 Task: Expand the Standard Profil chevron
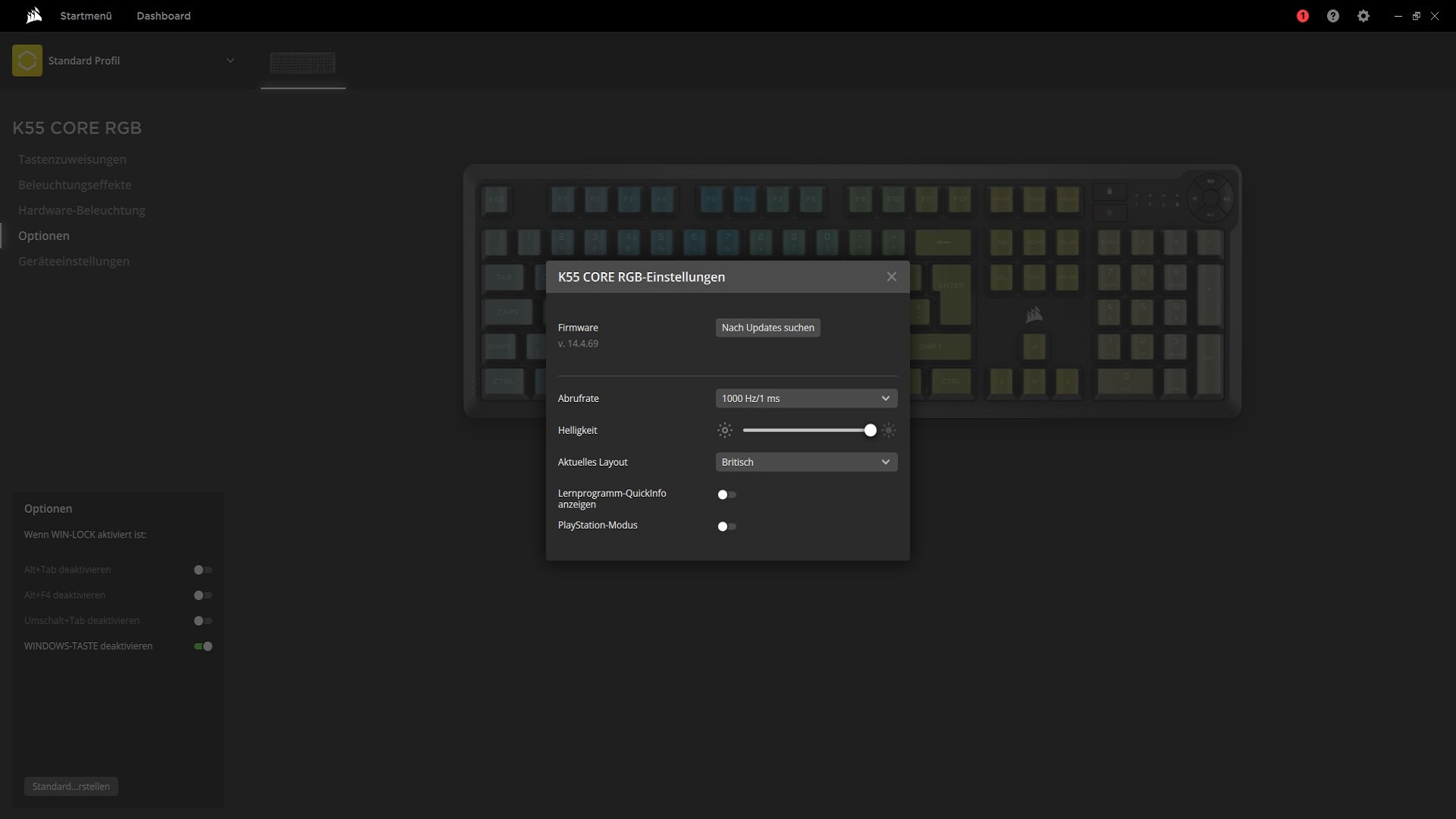tap(231, 61)
